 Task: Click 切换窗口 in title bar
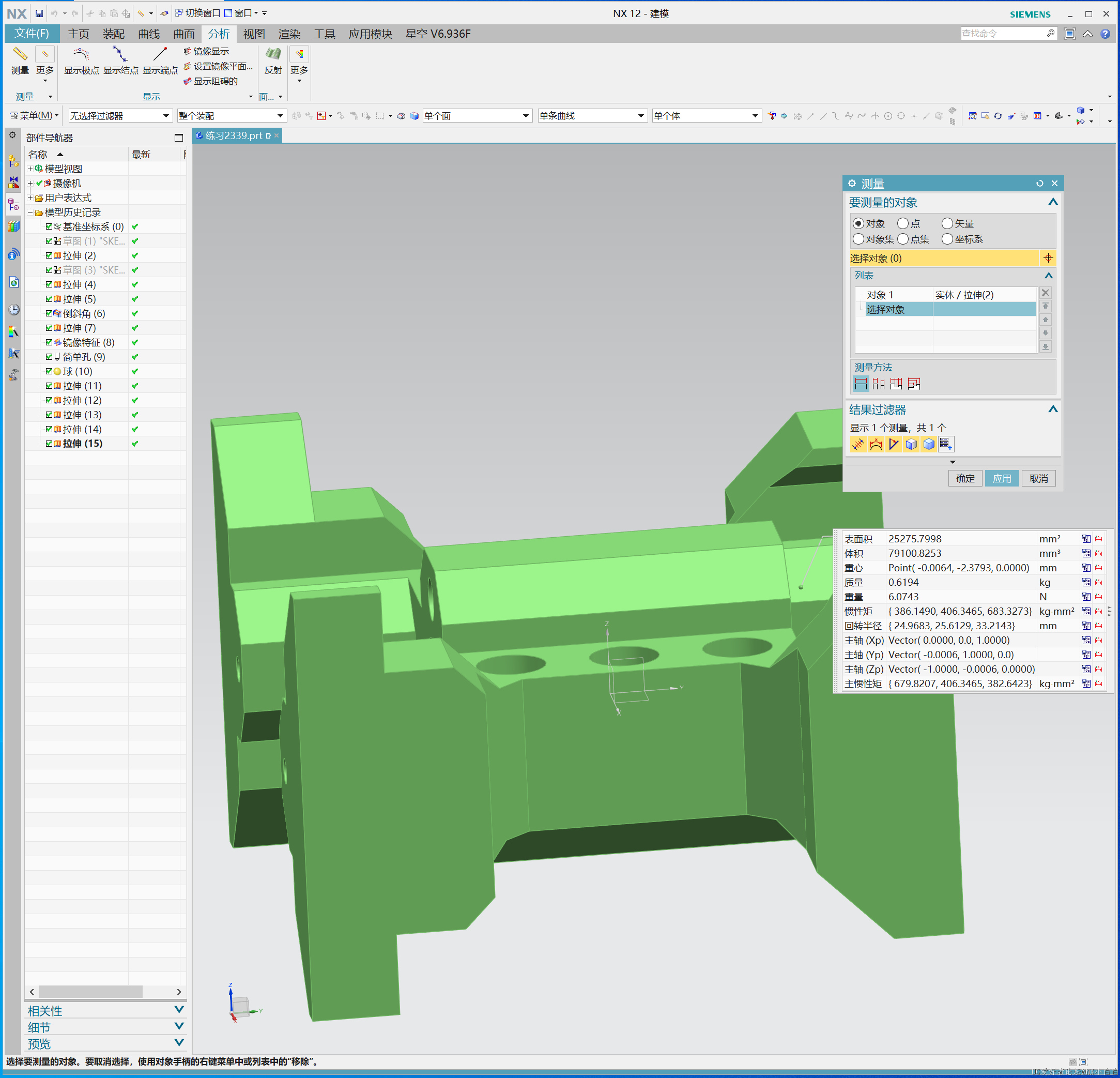point(198,13)
